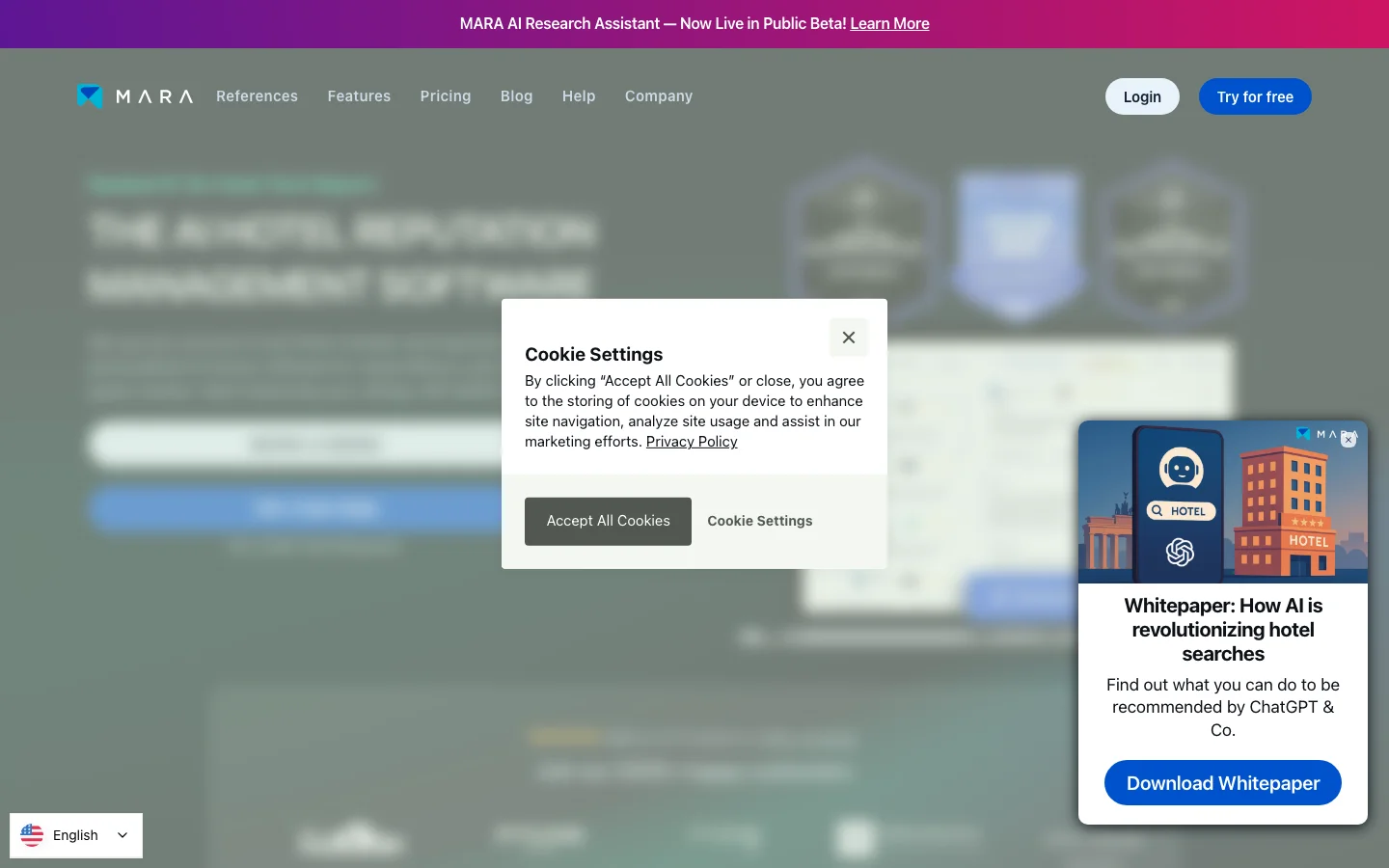The height and width of the screenshot is (868, 1389).
Task: Click the Login button
Action: pyautogui.click(x=1142, y=96)
